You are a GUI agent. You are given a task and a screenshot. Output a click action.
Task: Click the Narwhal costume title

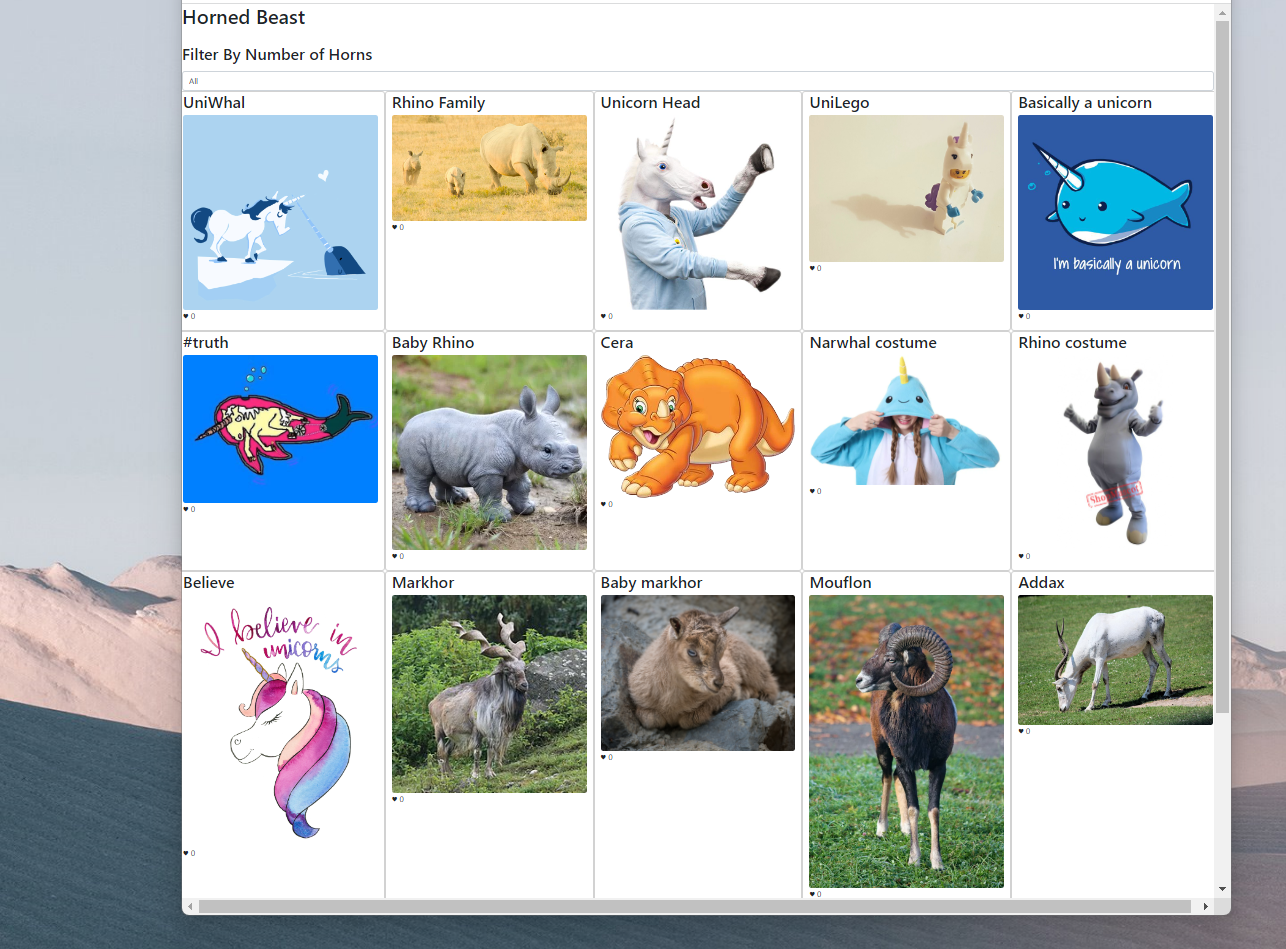pos(873,343)
